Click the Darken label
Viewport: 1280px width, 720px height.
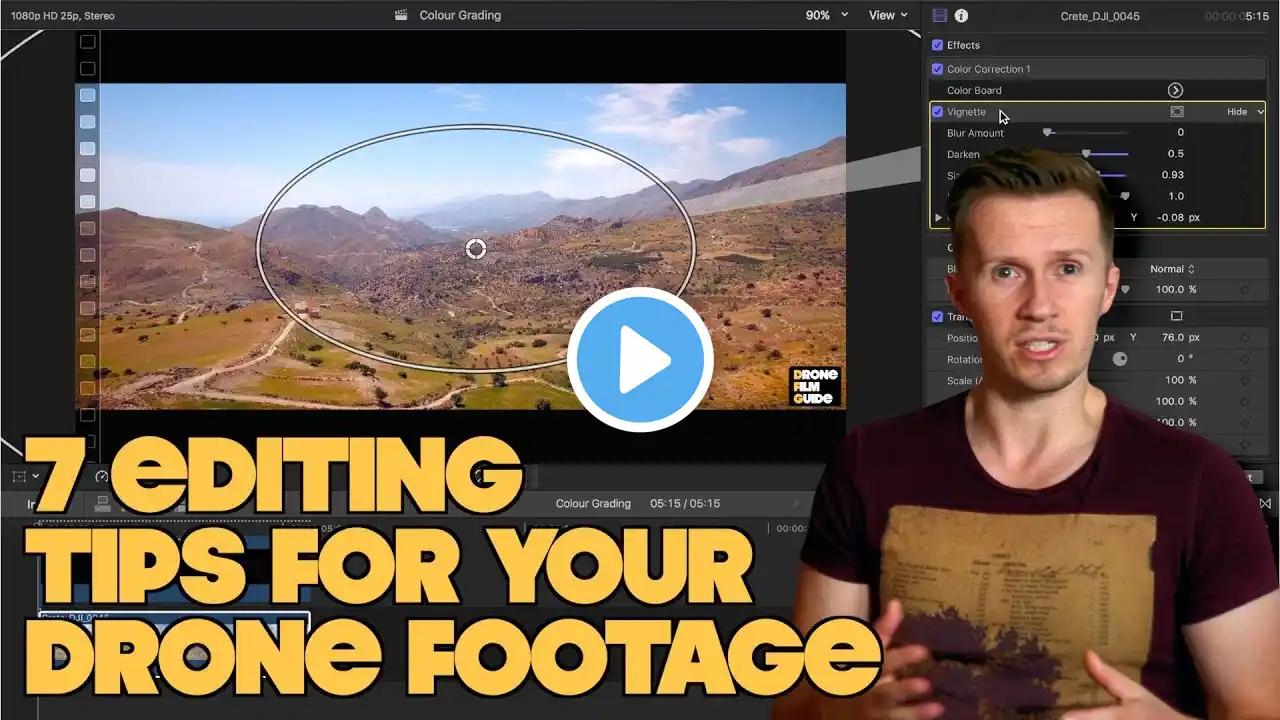coord(963,155)
